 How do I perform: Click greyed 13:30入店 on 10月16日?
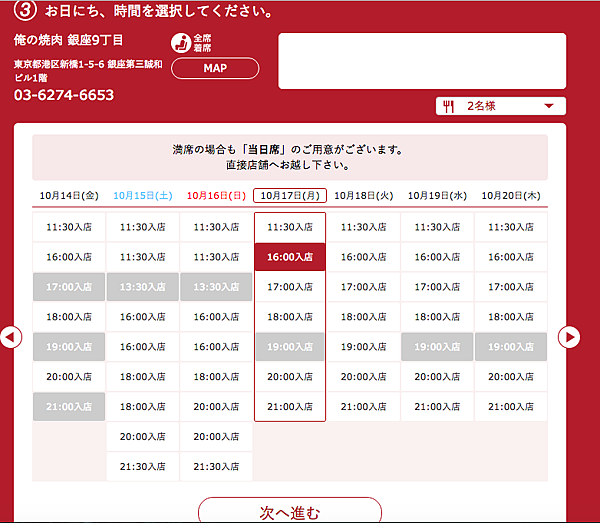(x=216, y=287)
